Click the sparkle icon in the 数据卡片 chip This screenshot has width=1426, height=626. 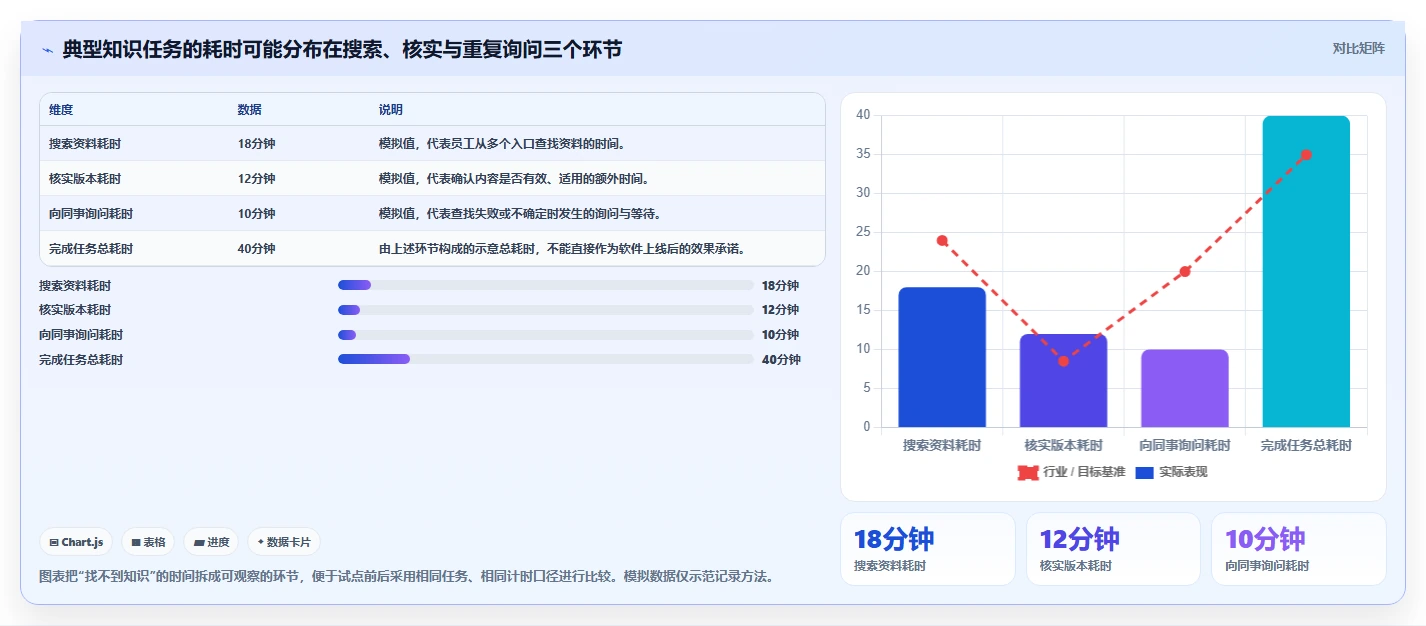[x=261, y=542]
